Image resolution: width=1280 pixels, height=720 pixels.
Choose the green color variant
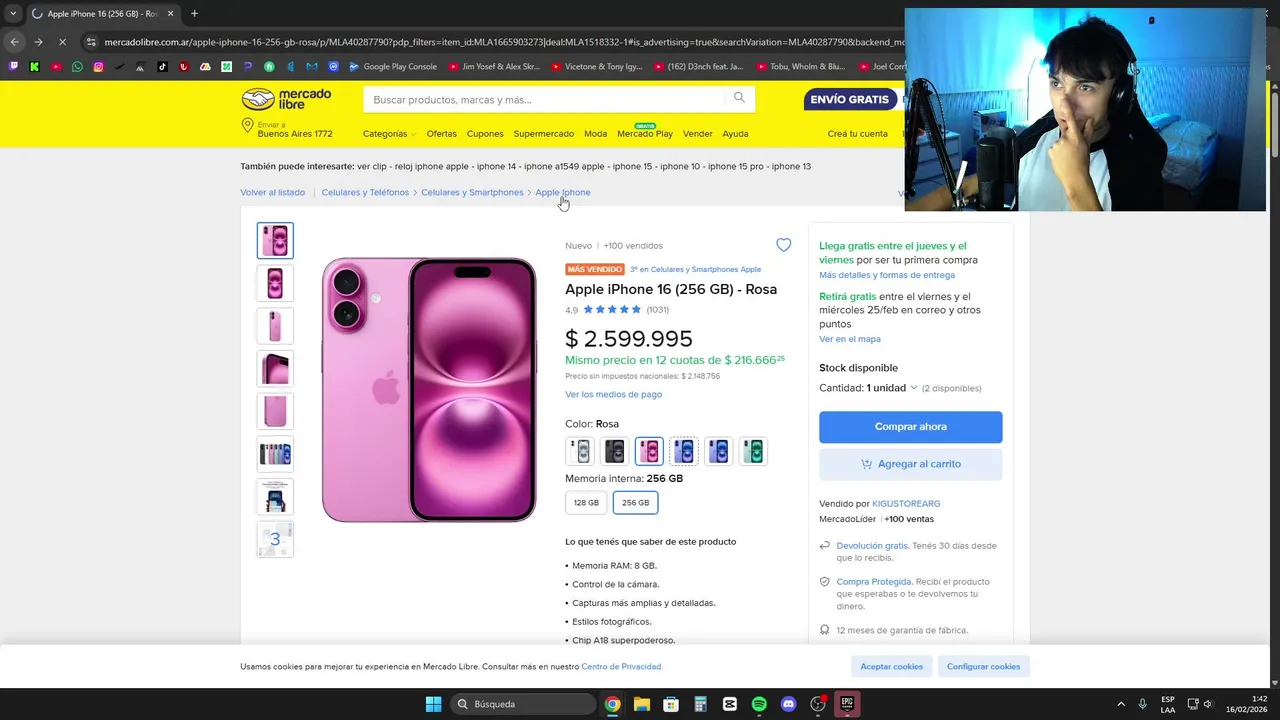pos(753,451)
